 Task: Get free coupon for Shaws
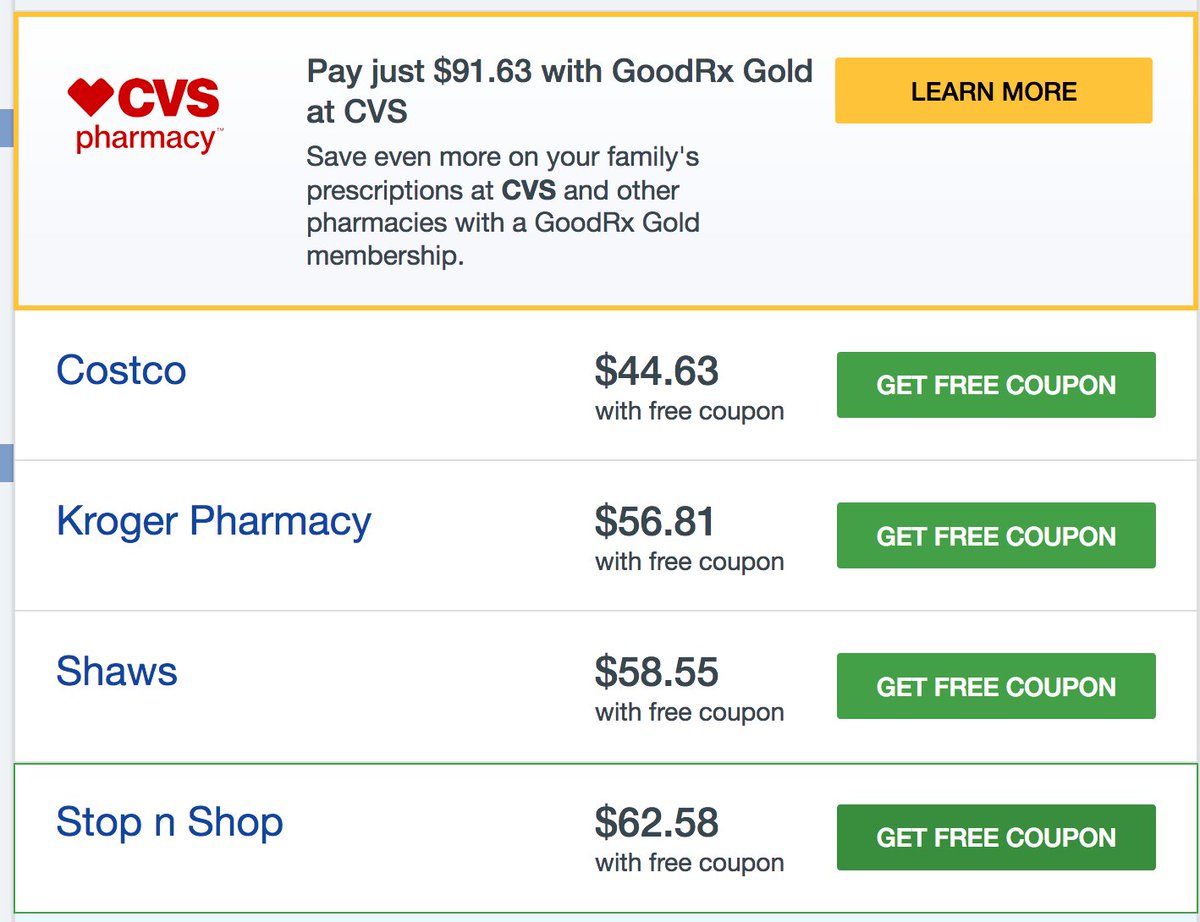point(996,686)
